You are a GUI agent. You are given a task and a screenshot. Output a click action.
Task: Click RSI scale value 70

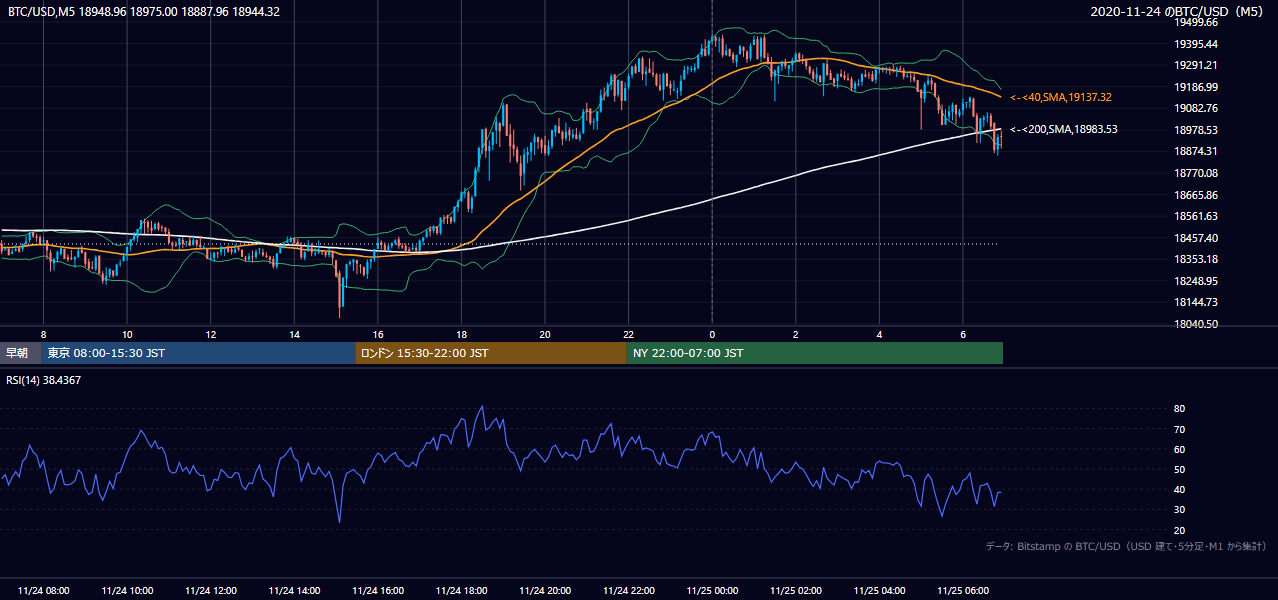tap(1180, 429)
